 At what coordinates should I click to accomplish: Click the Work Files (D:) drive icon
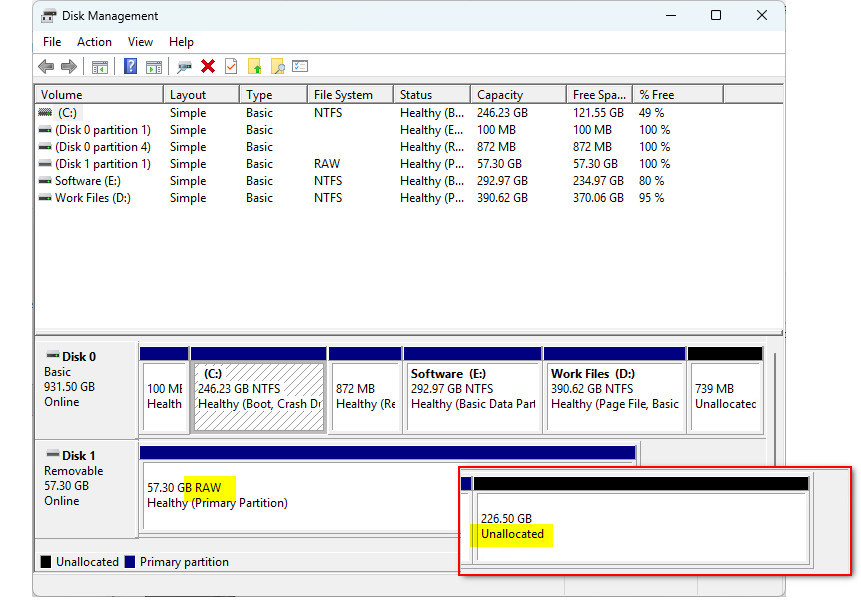[45, 198]
